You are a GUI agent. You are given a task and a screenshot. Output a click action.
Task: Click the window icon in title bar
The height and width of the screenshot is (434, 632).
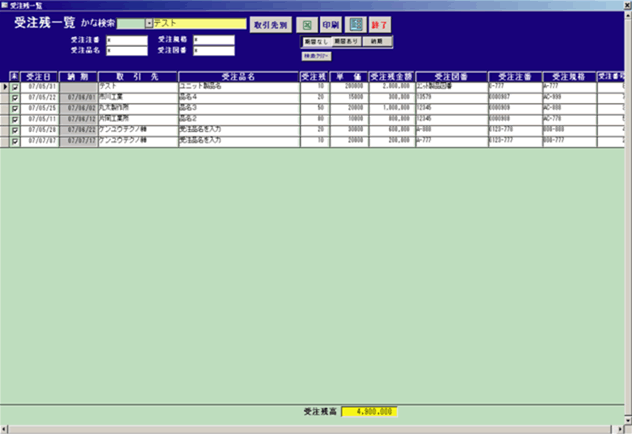(x=5, y=5)
